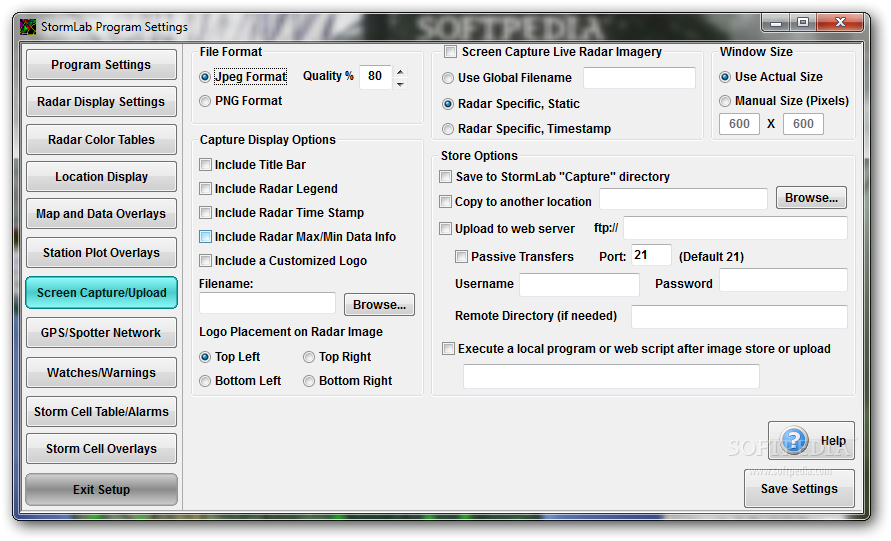Enable Execute a local program checkbox
Image resolution: width=891 pixels, height=541 pixels.
pos(448,349)
